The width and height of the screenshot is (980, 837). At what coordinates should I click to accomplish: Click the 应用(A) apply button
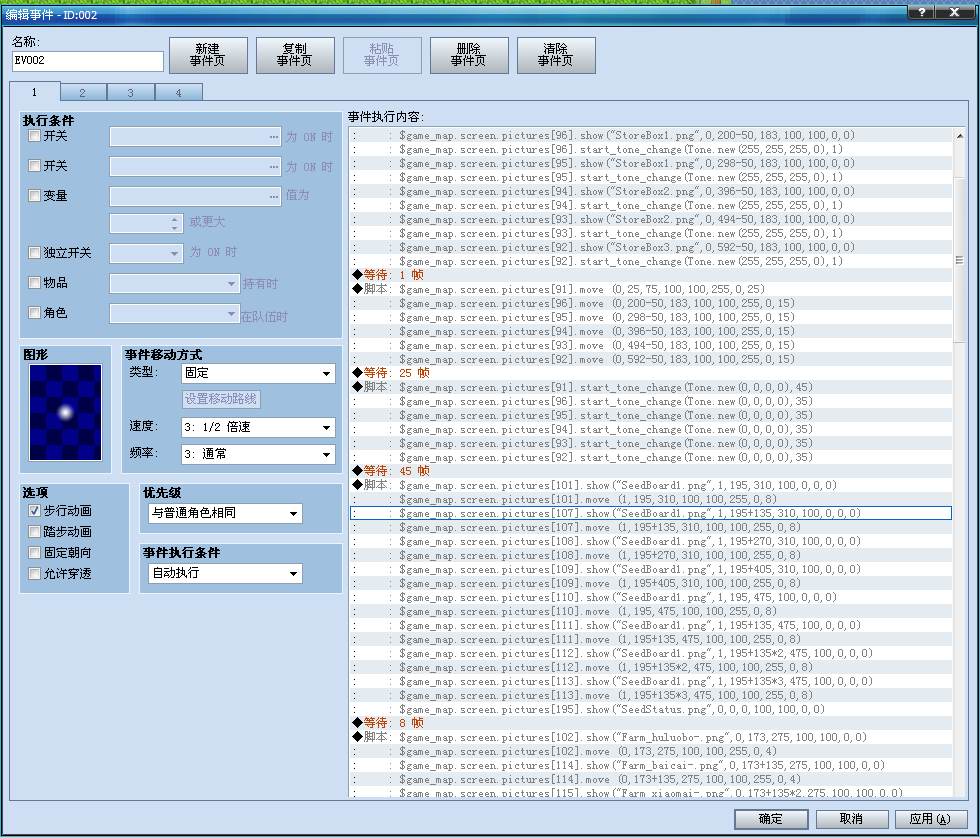pos(931,819)
